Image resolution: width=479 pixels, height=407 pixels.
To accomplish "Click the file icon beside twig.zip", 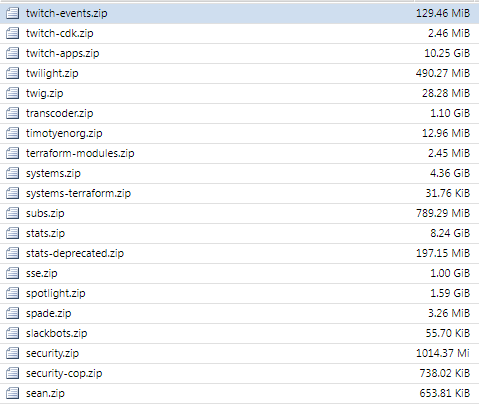I will (x=12, y=93).
